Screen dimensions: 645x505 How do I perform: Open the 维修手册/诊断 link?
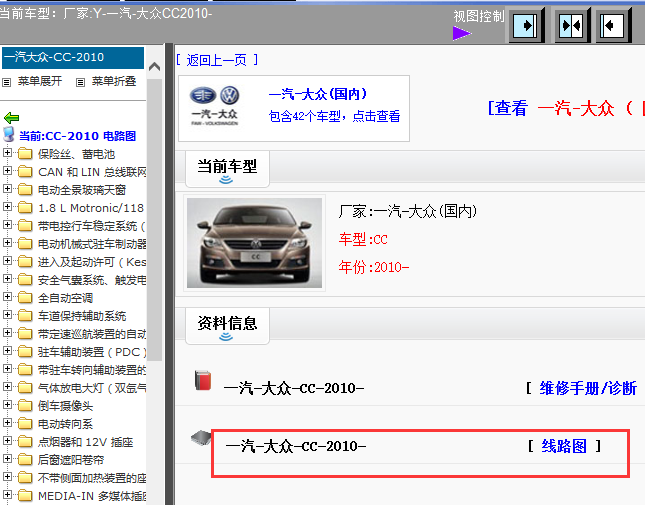(588, 388)
